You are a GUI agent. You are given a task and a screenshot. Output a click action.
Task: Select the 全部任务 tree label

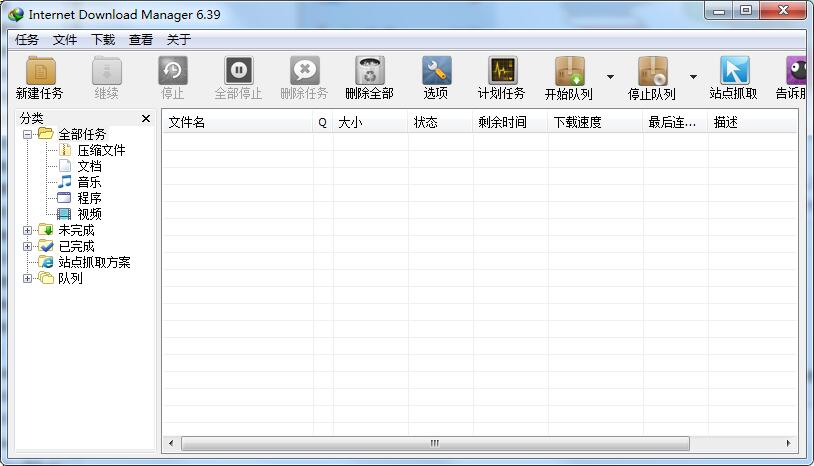coord(82,134)
